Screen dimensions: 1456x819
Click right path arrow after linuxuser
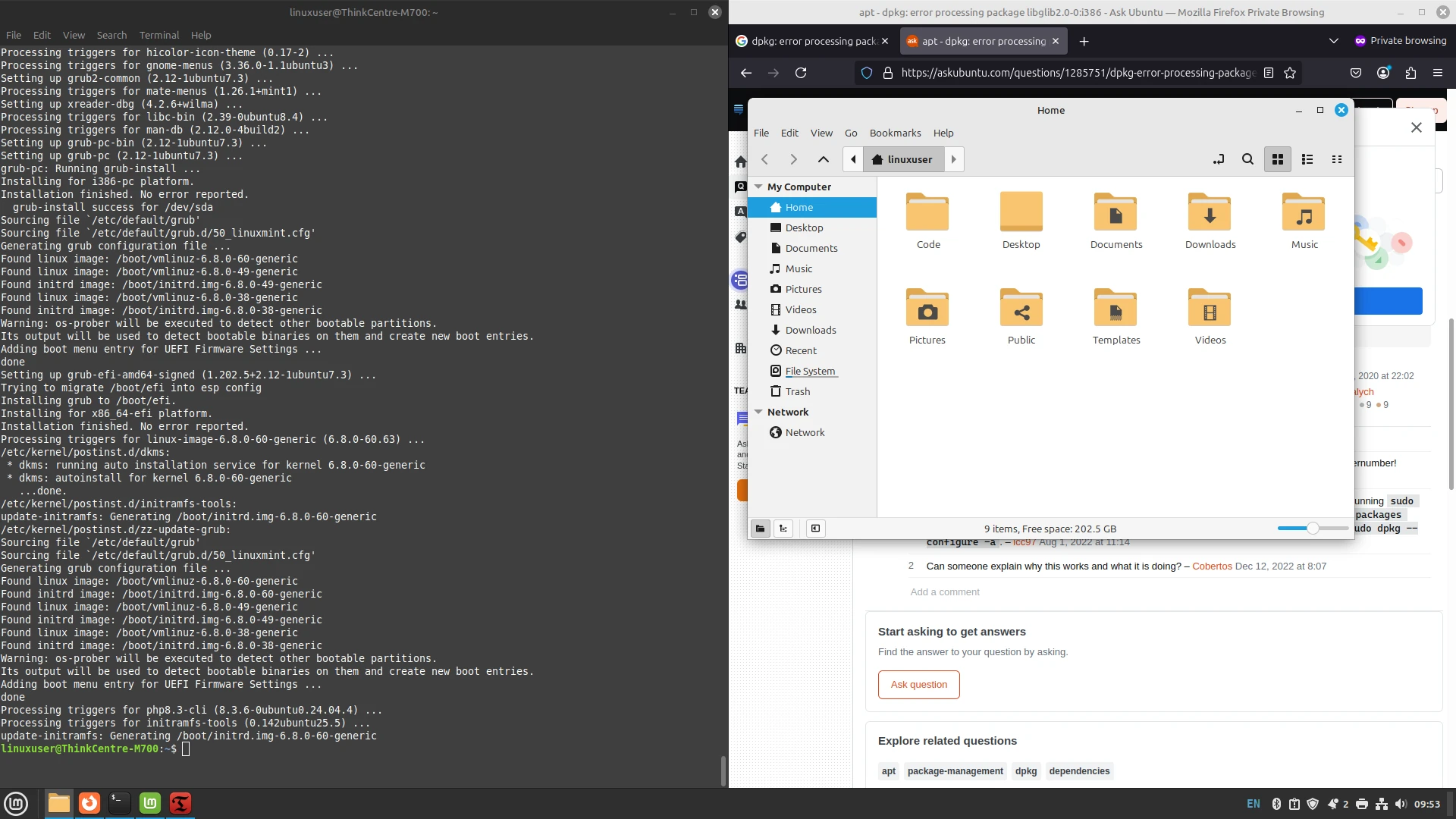[x=954, y=159]
